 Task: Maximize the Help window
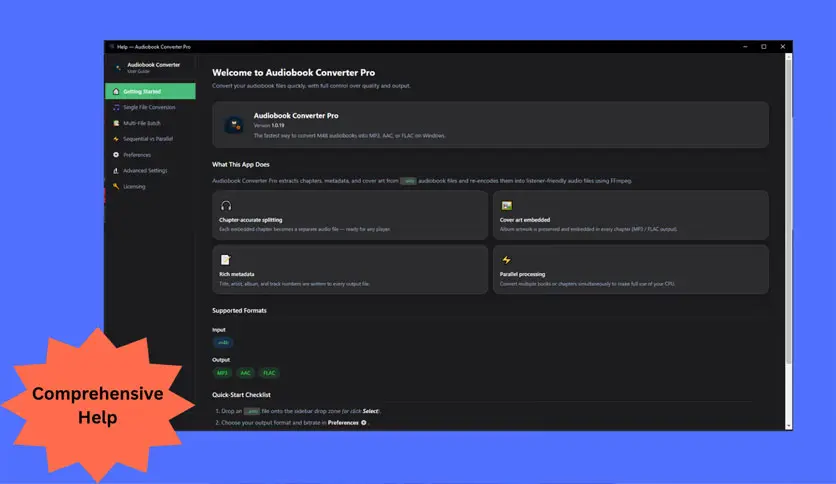tap(763, 46)
